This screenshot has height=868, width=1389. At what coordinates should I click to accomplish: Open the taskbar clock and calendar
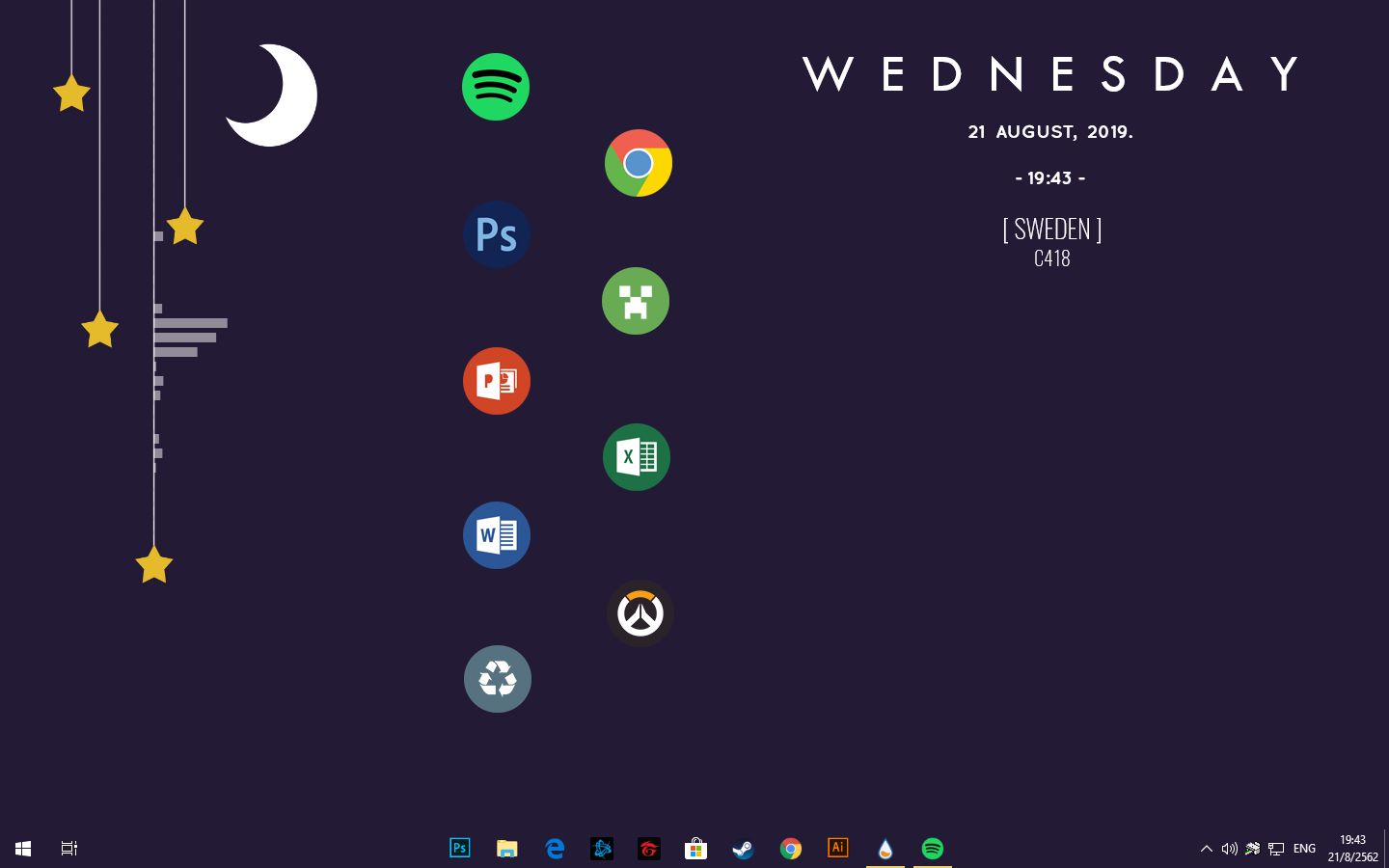[1352, 849]
